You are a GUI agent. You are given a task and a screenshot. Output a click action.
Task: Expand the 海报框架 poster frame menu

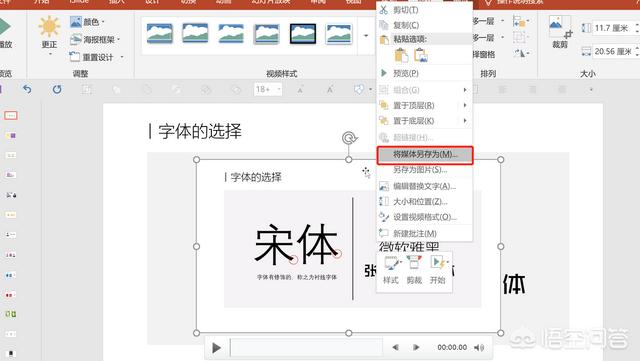point(95,39)
